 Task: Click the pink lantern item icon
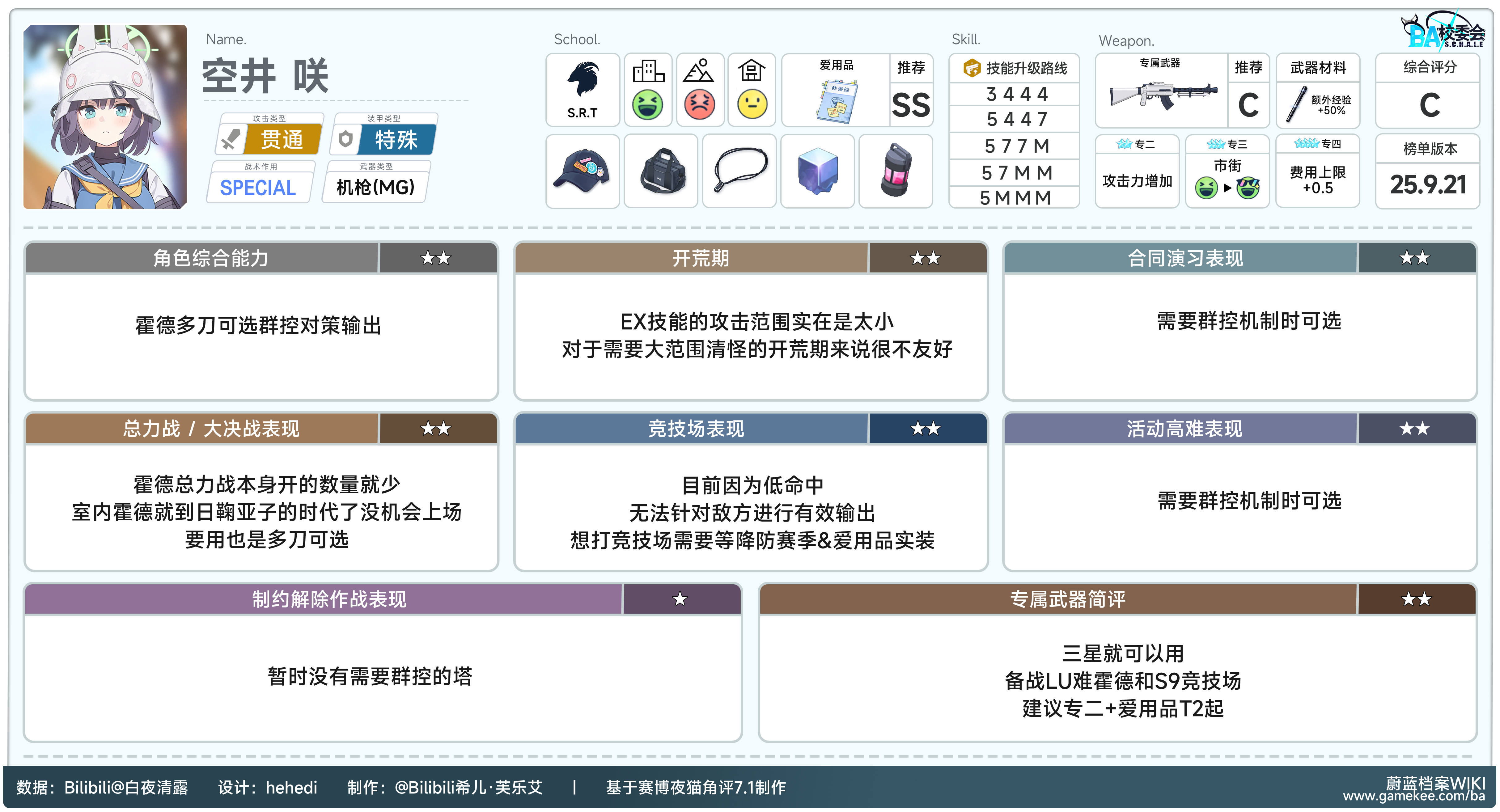tap(896, 171)
